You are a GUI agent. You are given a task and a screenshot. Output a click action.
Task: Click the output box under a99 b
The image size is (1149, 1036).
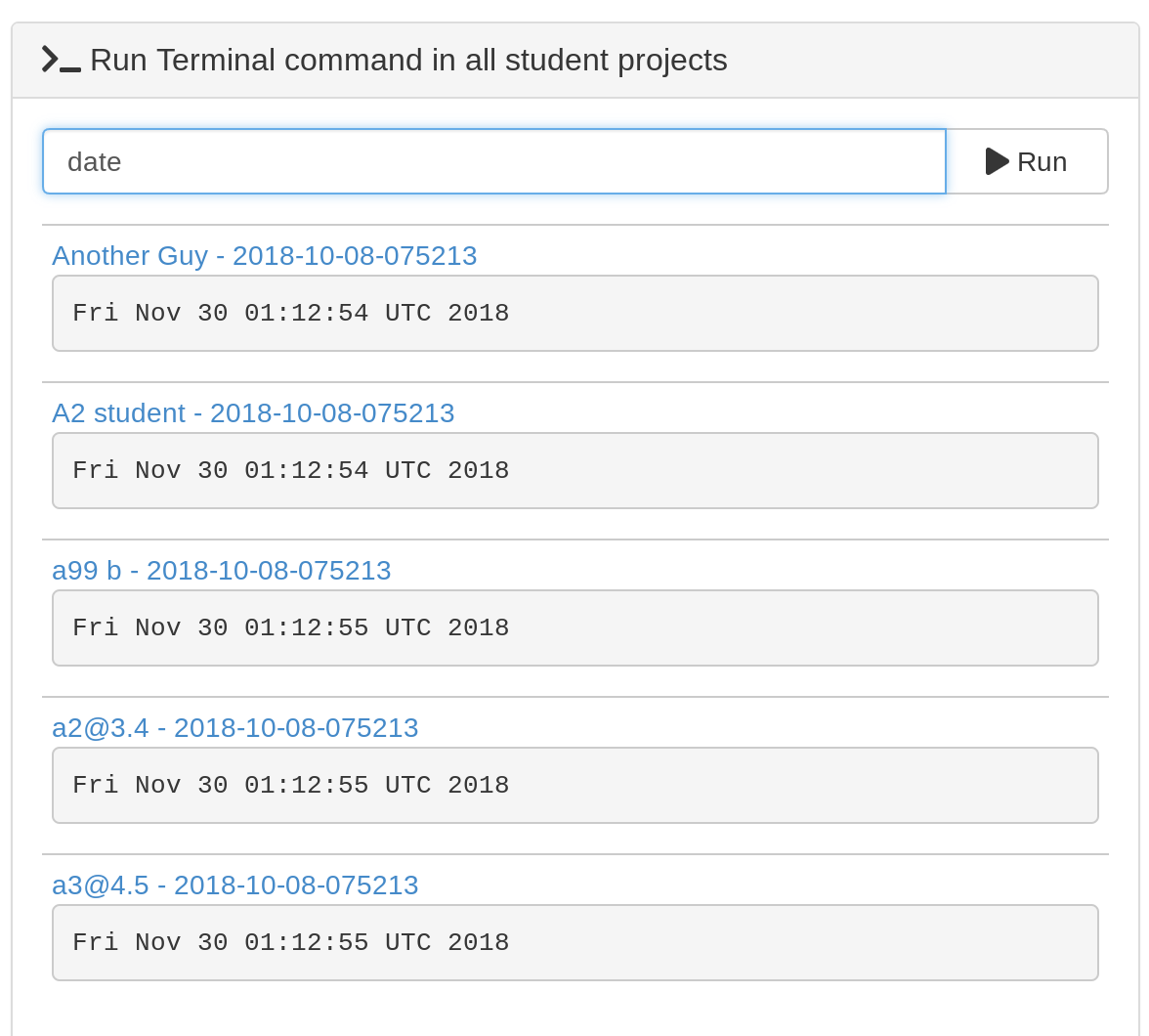[x=574, y=628]
